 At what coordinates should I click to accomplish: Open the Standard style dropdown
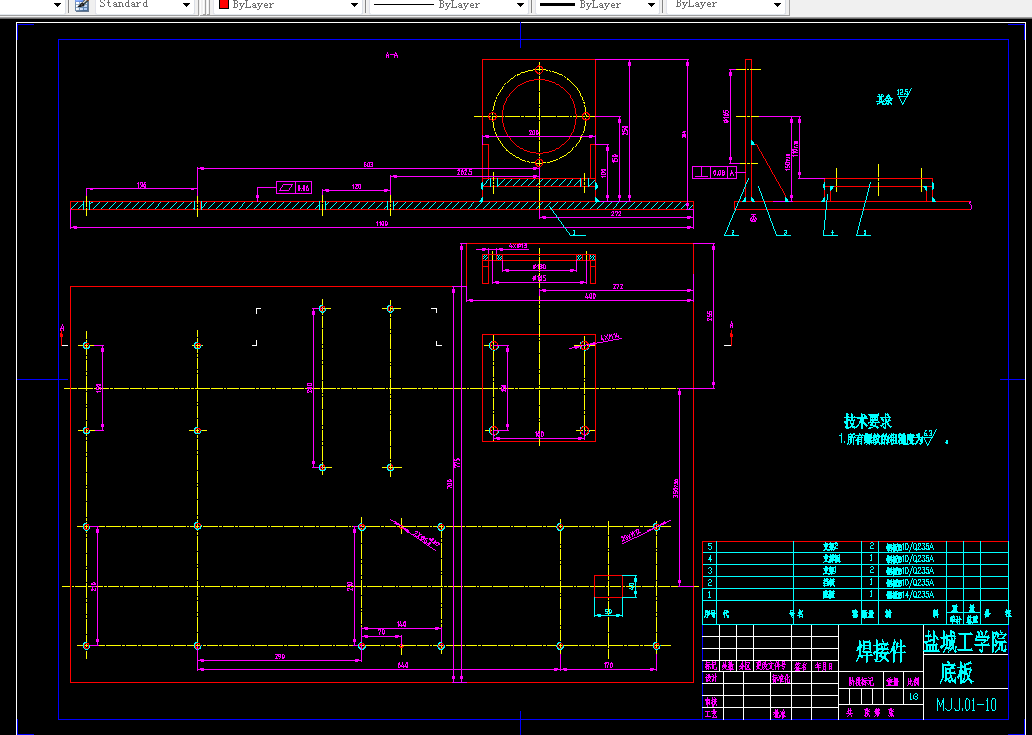pyautogui.click(x=186, y=5)
